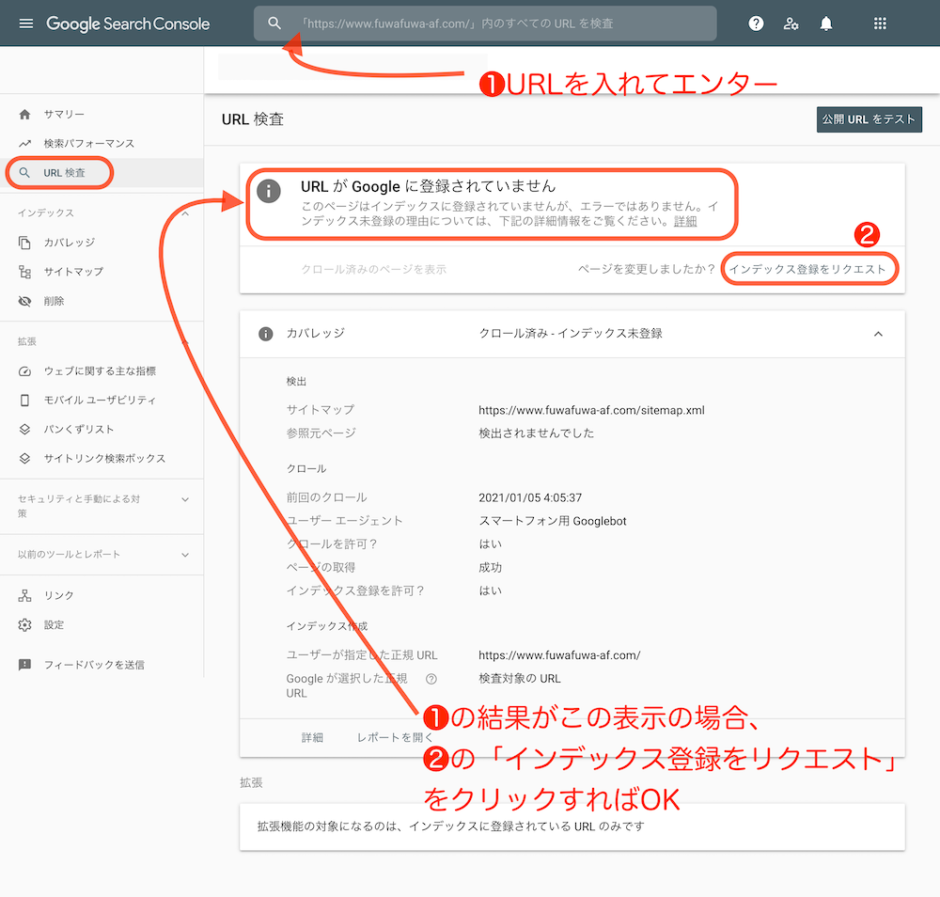Click インデックス登録をリクエスト

[808, 269]
